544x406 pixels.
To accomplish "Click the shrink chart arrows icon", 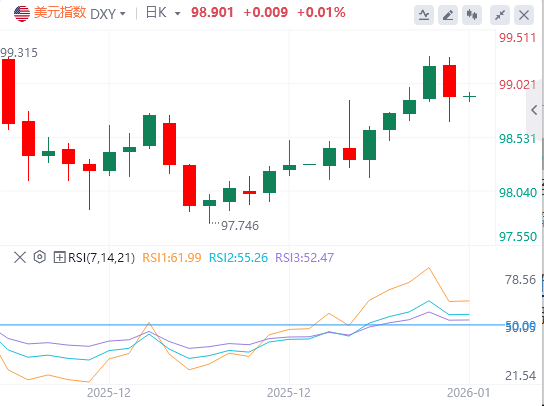I will 500,15.
